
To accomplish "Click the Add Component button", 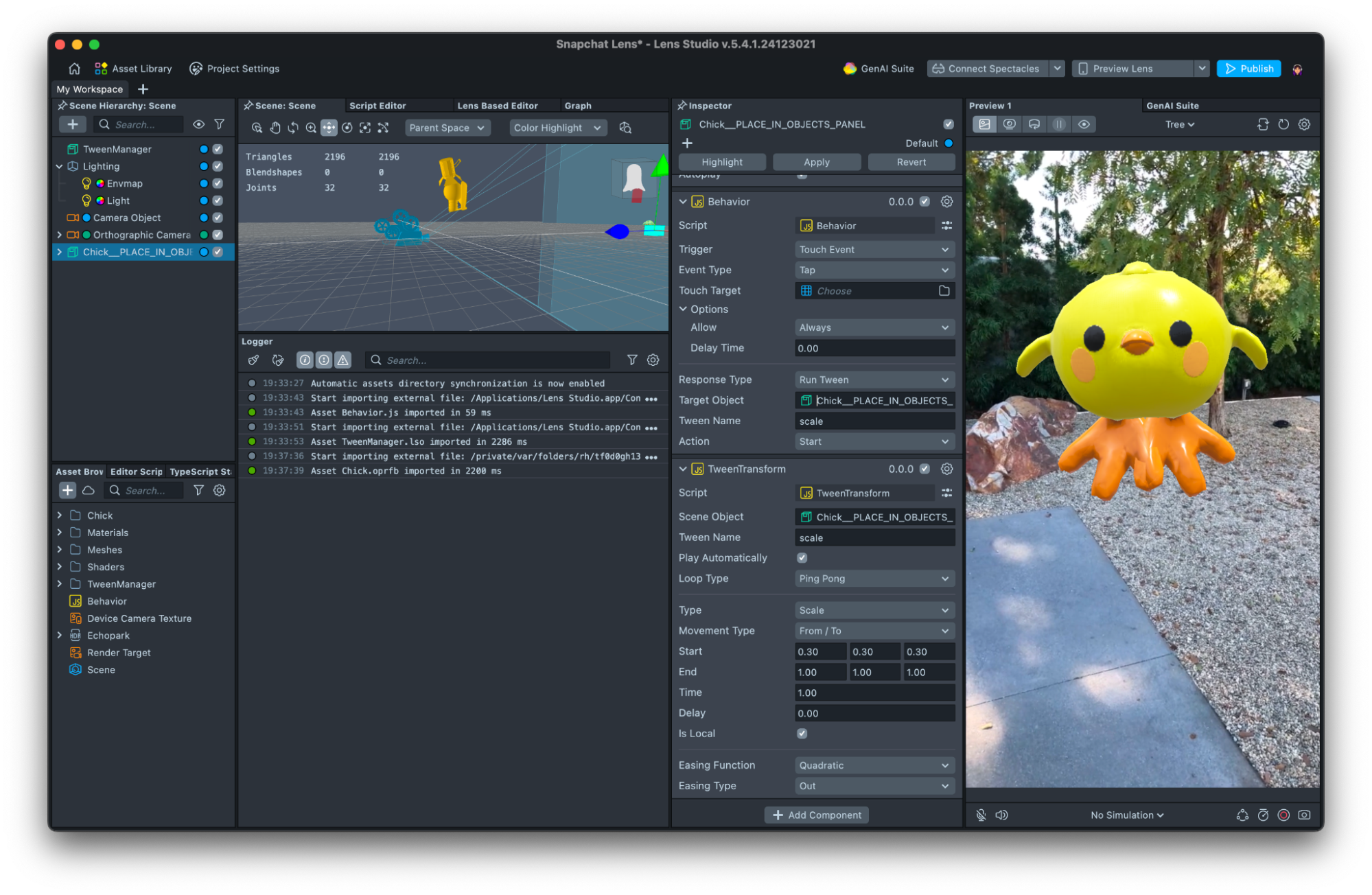I will pos(816,815).
